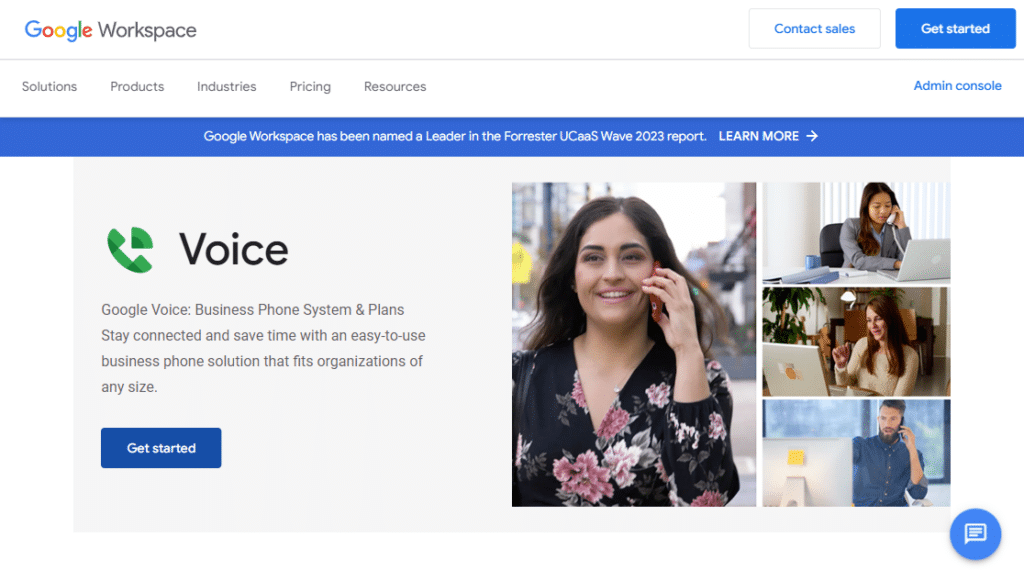1024x582 pixels.
Task: Click the Forrester UCaaS Wave banner text
Action: click(x=455, y=136)
